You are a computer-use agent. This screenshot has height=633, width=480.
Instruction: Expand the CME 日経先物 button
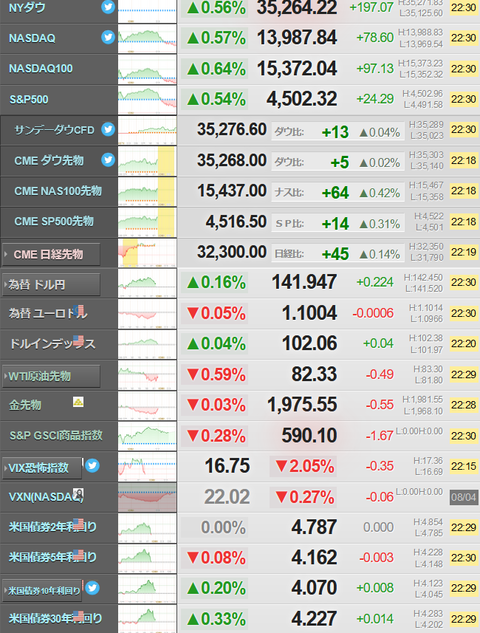coord(51,254)
